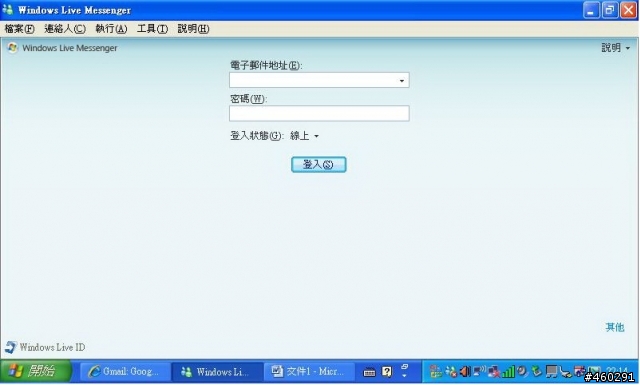
Task: Click the wireless network monitor tray icon
Action: (x=480, y=371)
